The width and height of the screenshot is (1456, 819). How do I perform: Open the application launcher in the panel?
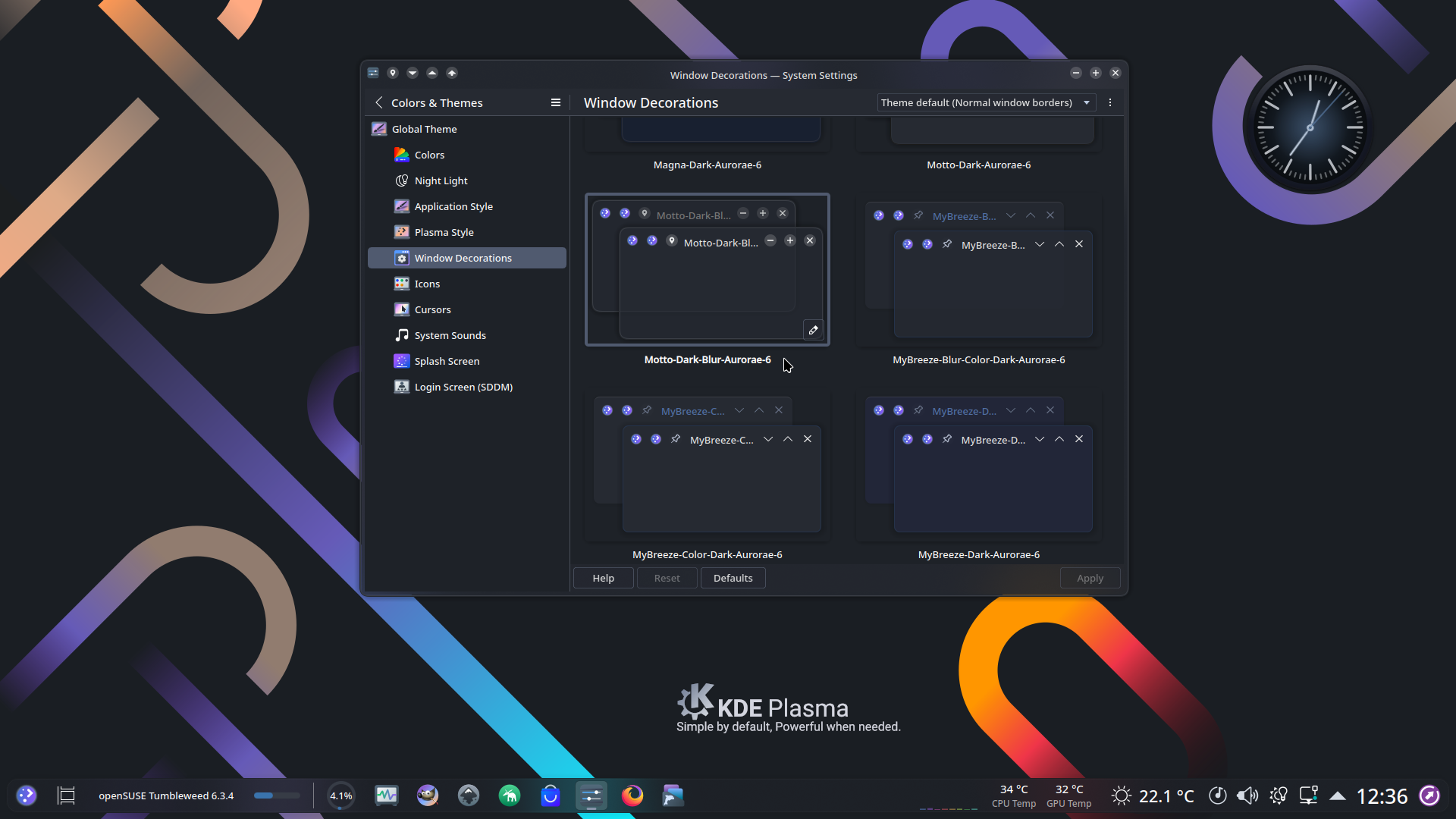click(x=27, y=795)
